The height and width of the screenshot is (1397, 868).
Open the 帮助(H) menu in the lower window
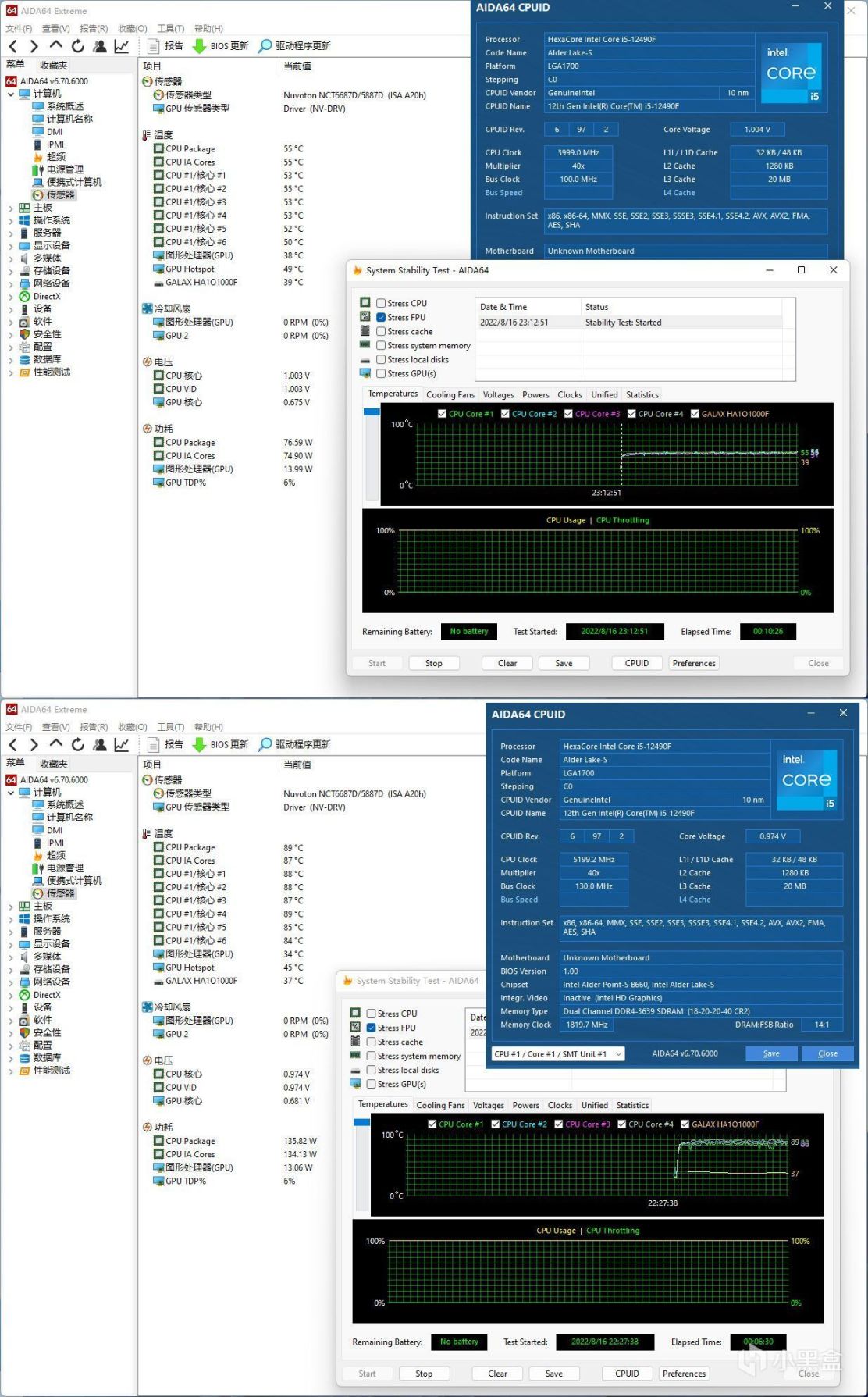coord(208,727)
